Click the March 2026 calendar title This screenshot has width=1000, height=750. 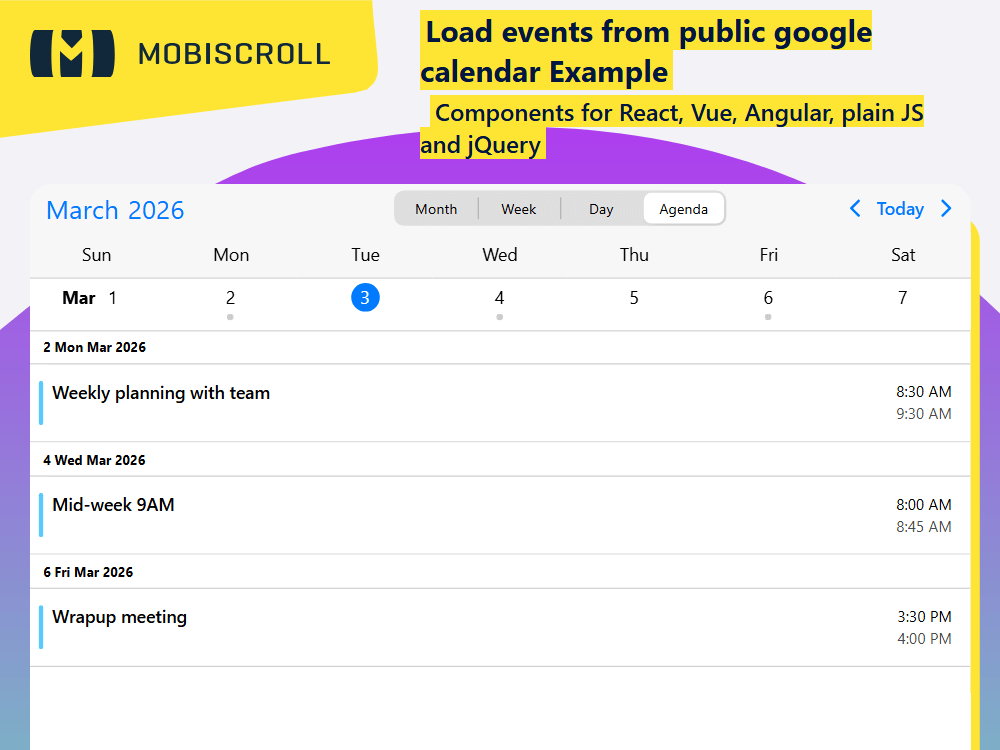[114, 210]
